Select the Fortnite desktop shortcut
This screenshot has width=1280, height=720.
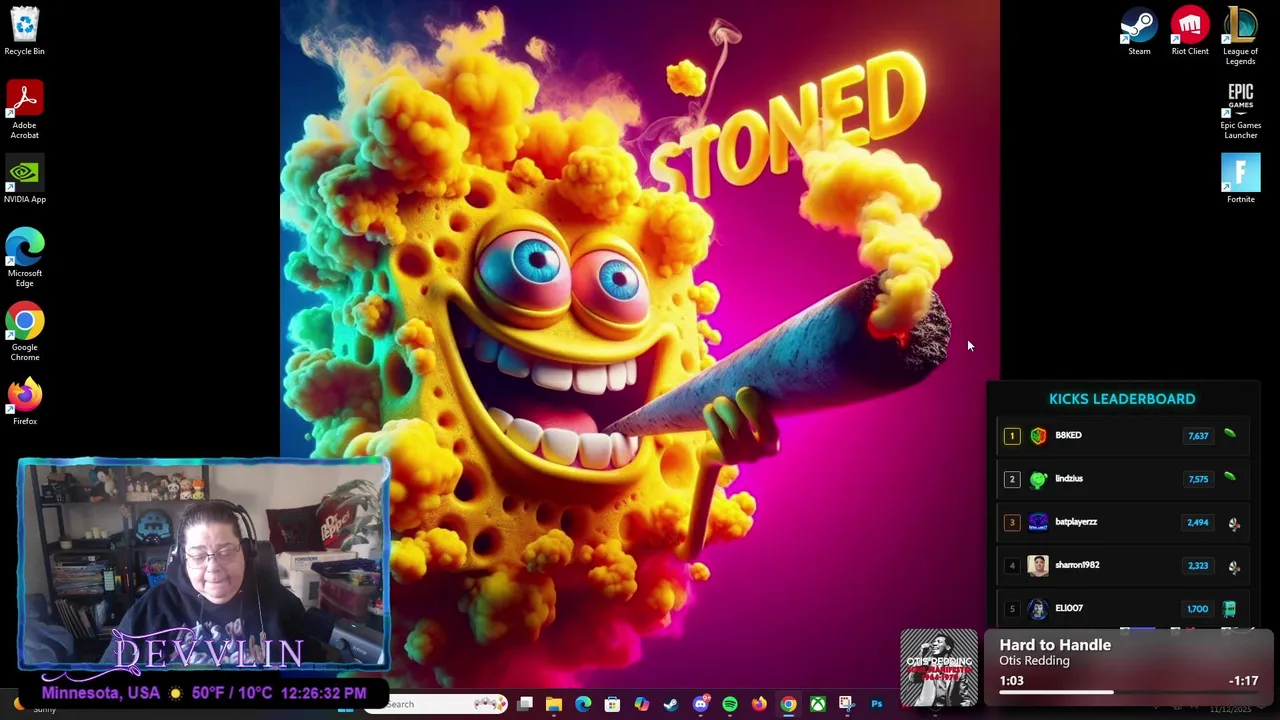pos(1240,180)
